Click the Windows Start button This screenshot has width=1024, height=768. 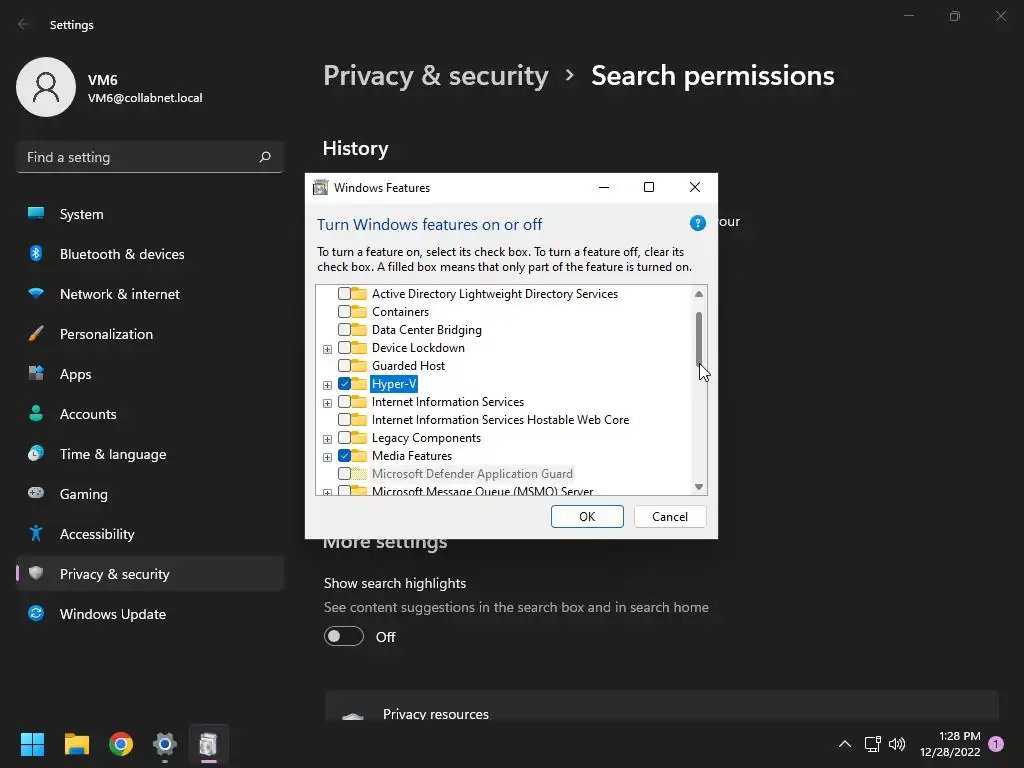pyautogui.click(x=33, y=744)
